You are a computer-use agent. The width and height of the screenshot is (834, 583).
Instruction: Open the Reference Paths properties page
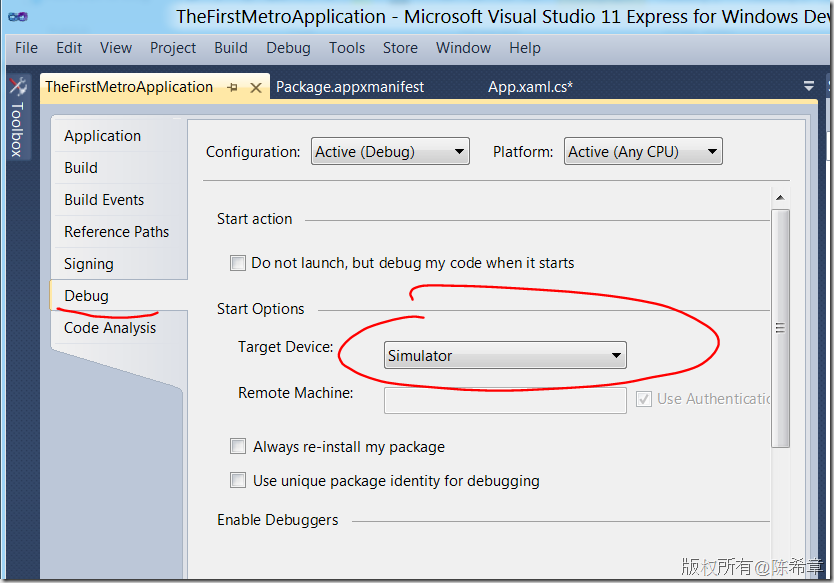[116, 232]
